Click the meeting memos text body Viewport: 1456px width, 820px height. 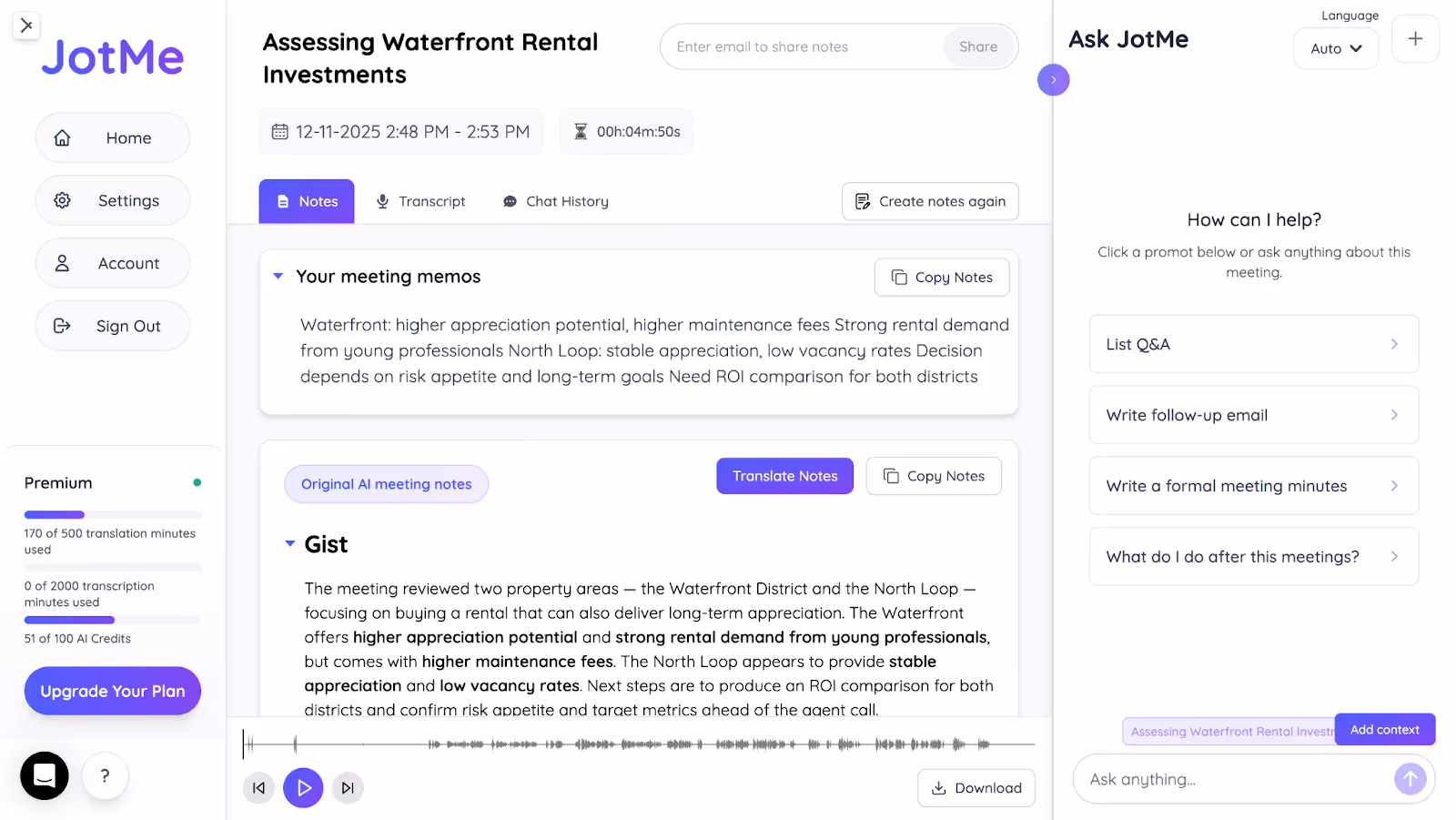coord(654,350)
